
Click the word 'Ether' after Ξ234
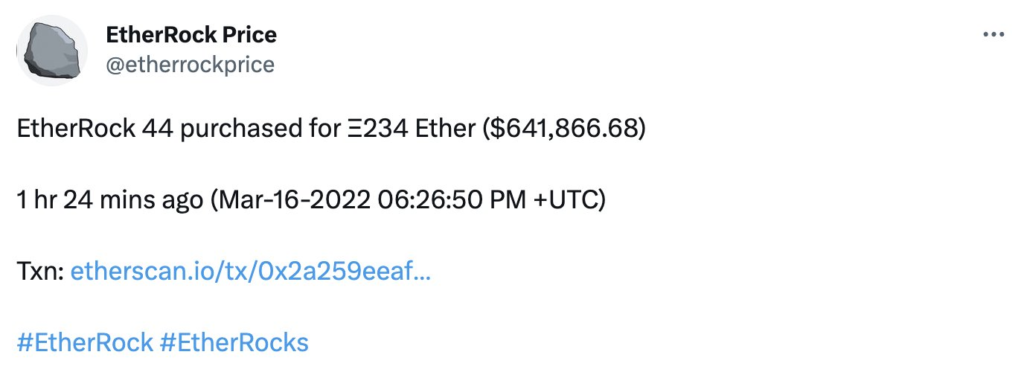(445, 129)
